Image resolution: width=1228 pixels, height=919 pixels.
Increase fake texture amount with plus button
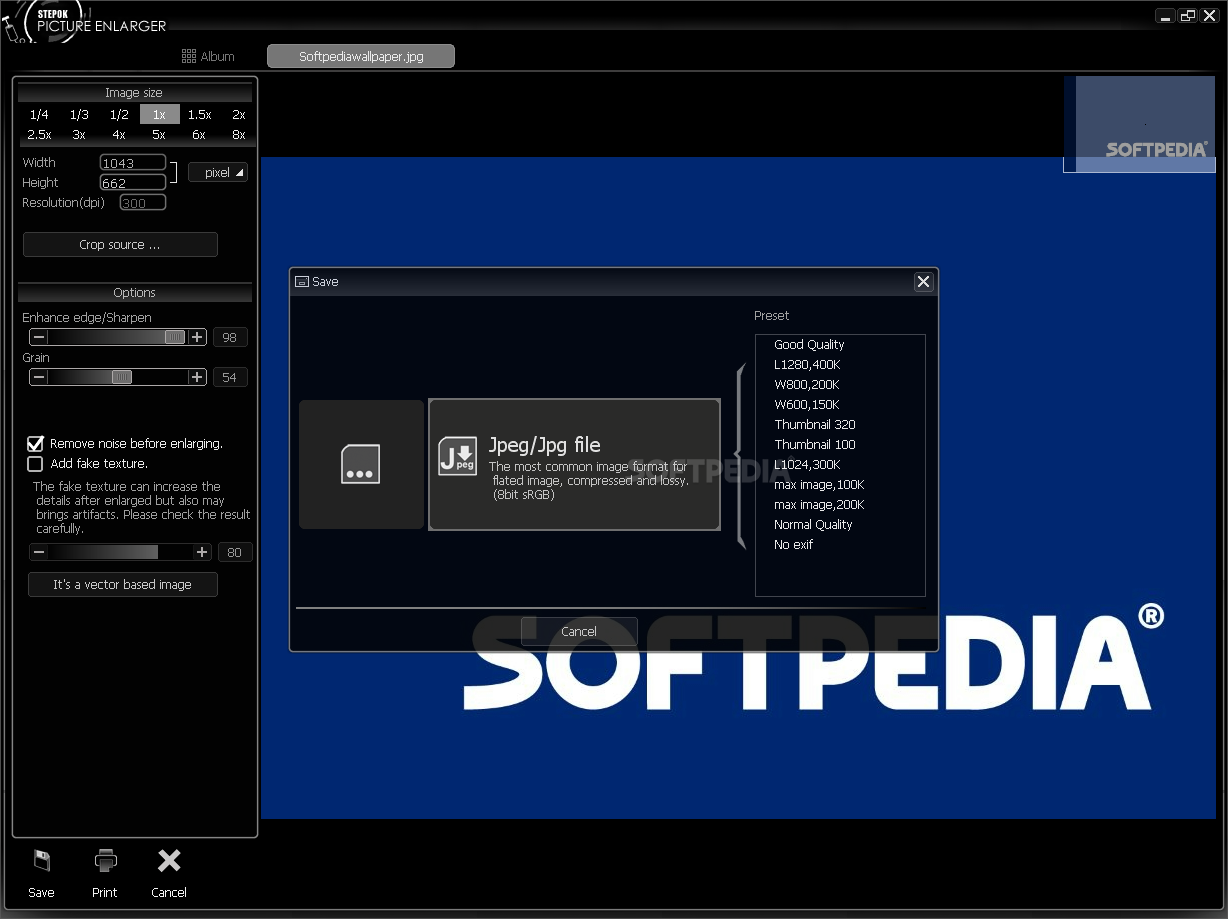202,552
